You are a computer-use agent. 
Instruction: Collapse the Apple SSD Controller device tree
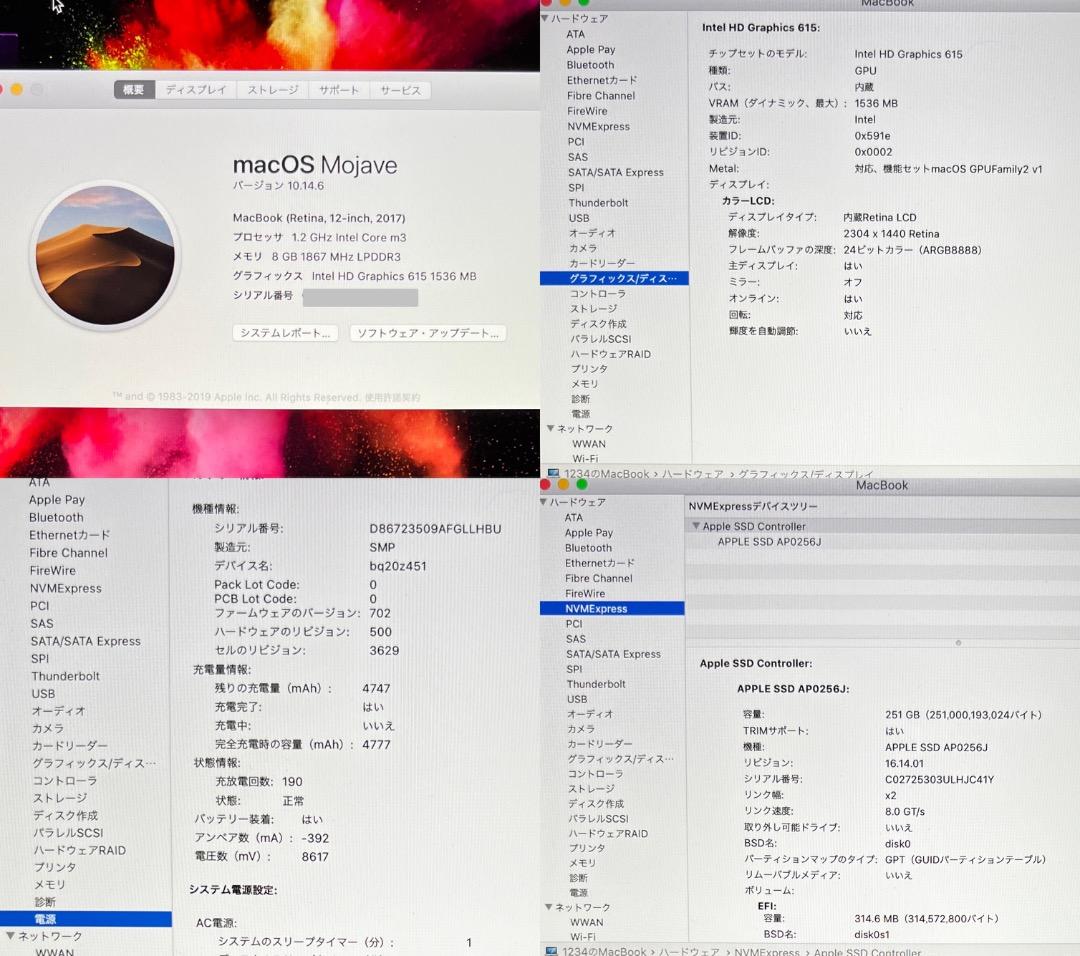point(696,526)
